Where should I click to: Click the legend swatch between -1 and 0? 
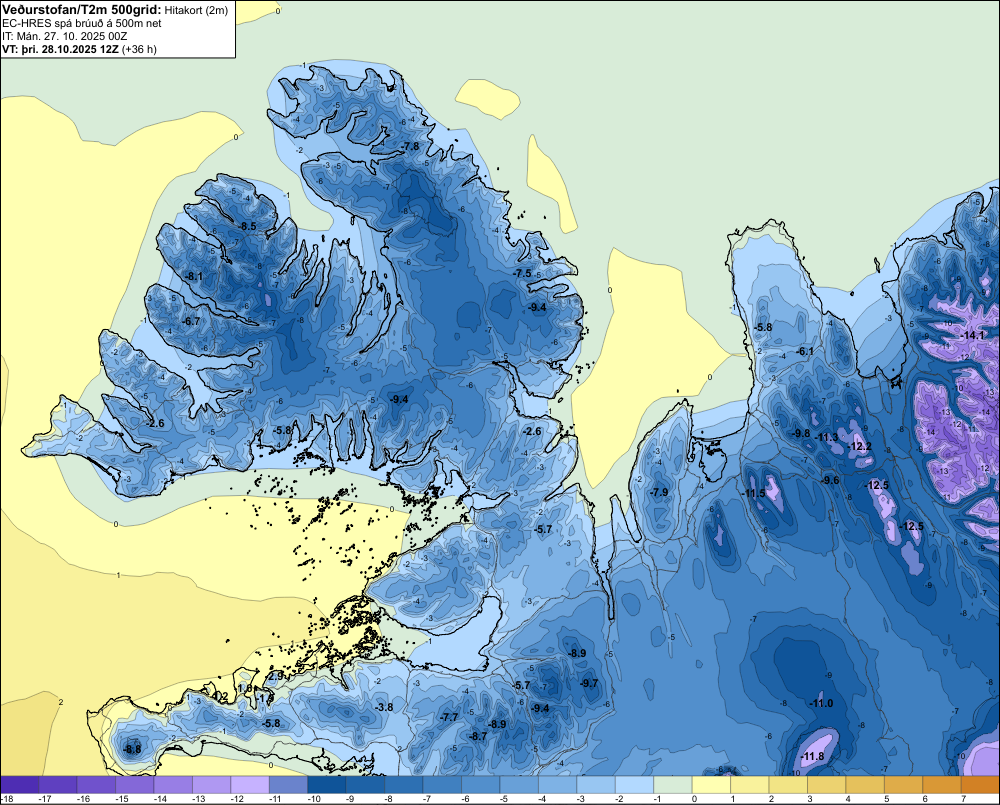(673, 785)
